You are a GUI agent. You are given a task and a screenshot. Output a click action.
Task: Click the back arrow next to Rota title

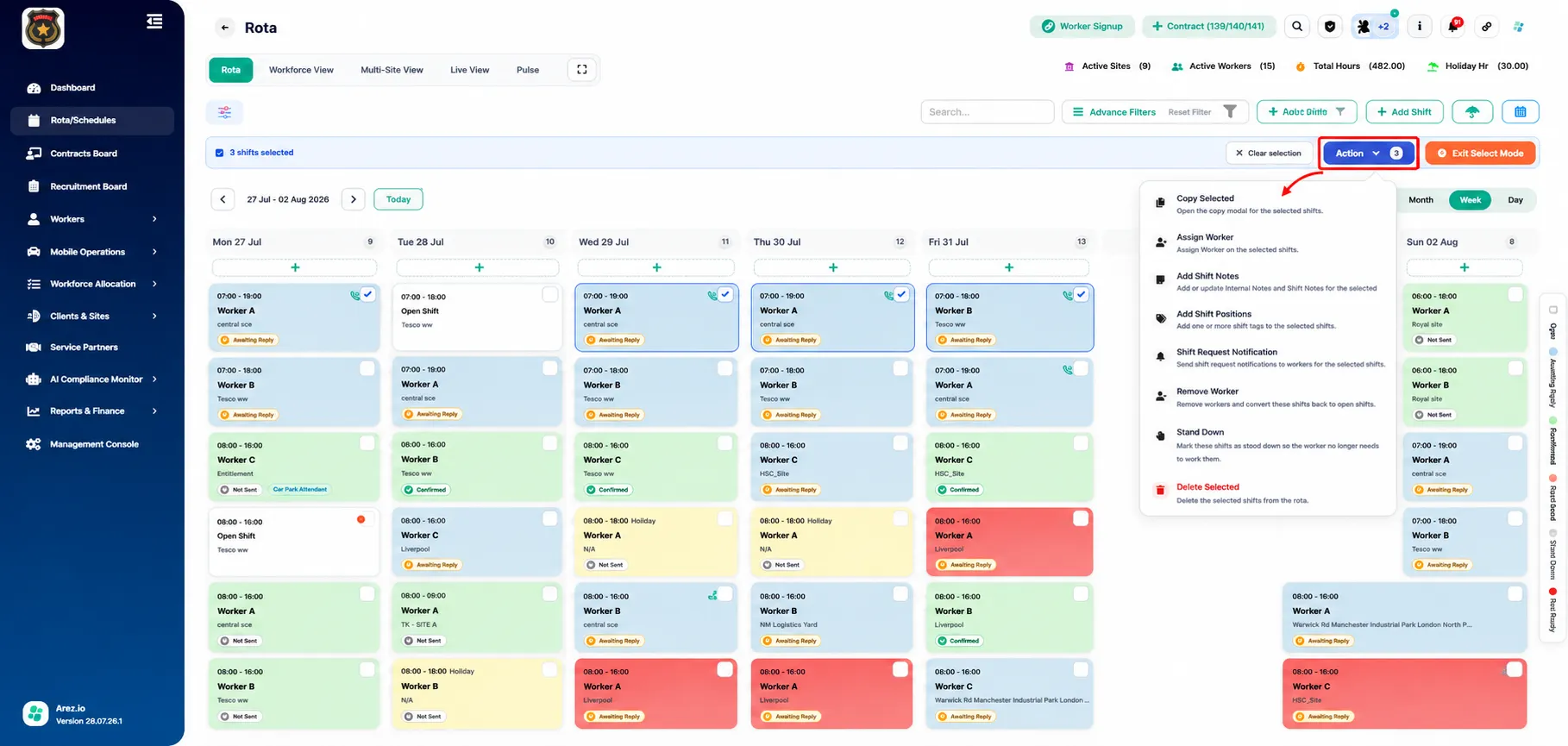pos(225,28)
